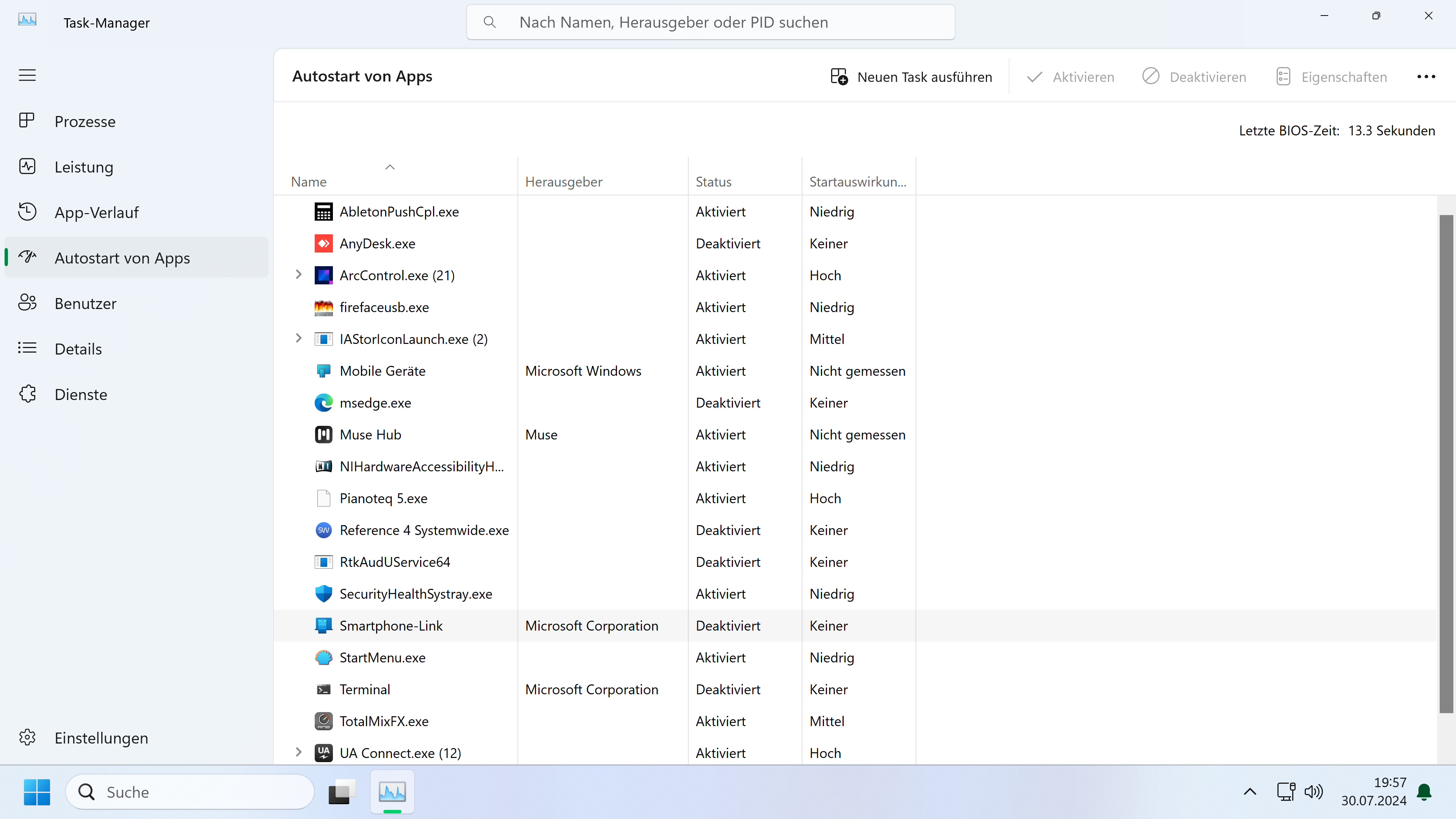Click the firefaceusb.exe flame icon
This screenshot has height=819, width=1456.
coord(323,308)
